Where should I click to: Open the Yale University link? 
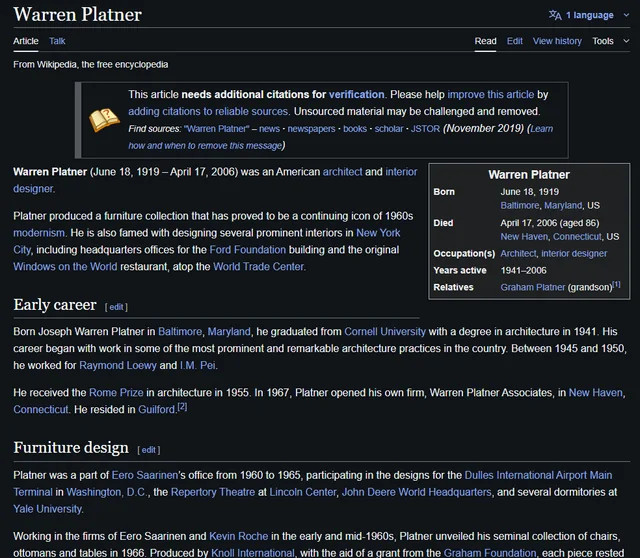tap(48, 509)
